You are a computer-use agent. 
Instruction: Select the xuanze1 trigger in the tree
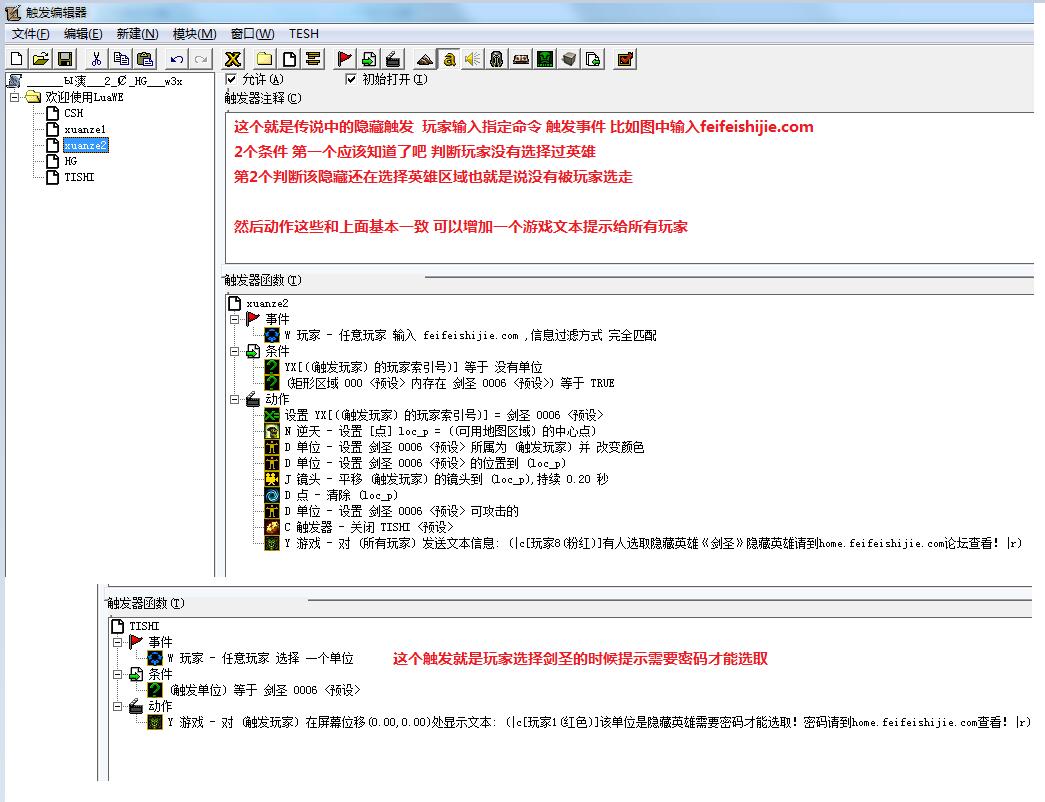click(85, 129)
